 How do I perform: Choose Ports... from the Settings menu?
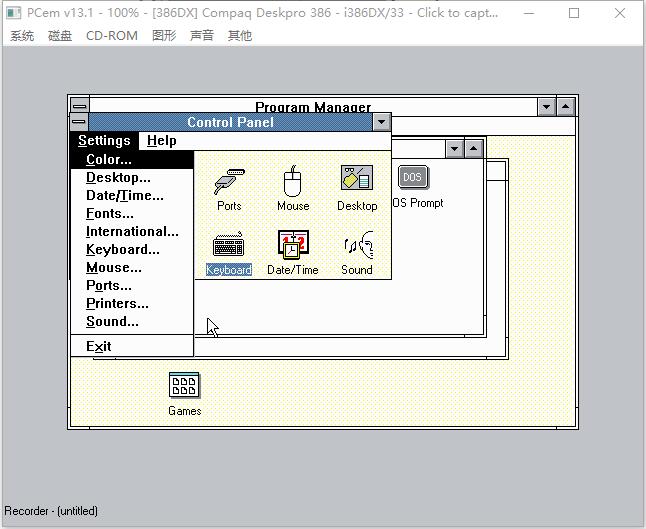[132, 286]
